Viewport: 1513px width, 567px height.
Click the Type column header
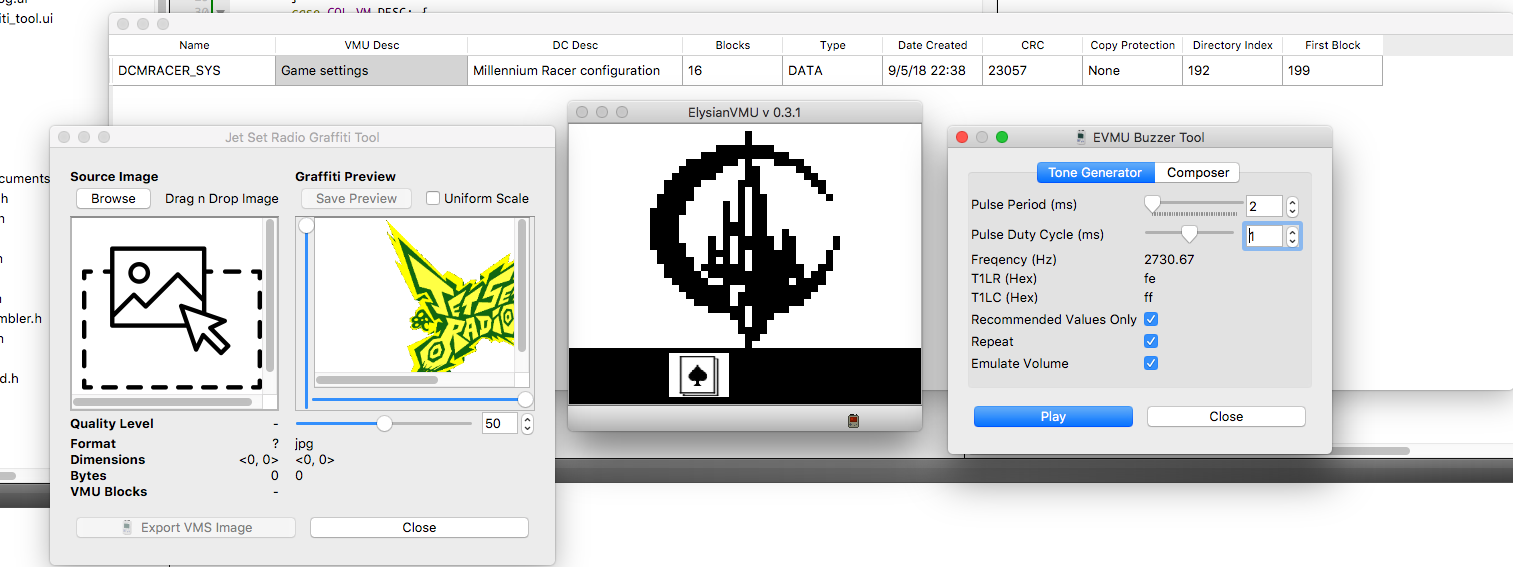pos(832,45)
